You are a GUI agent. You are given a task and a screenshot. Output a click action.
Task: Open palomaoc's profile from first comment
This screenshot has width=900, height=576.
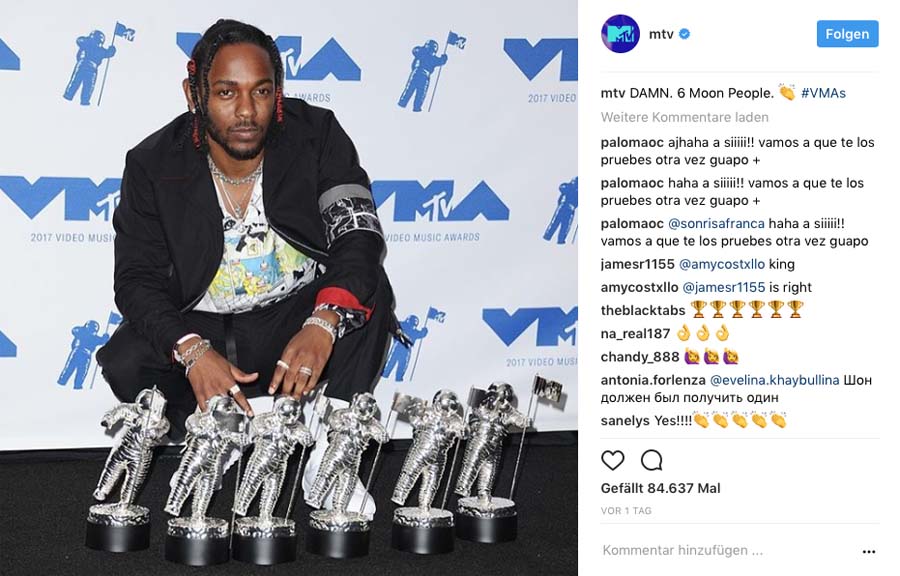point(632,142)
